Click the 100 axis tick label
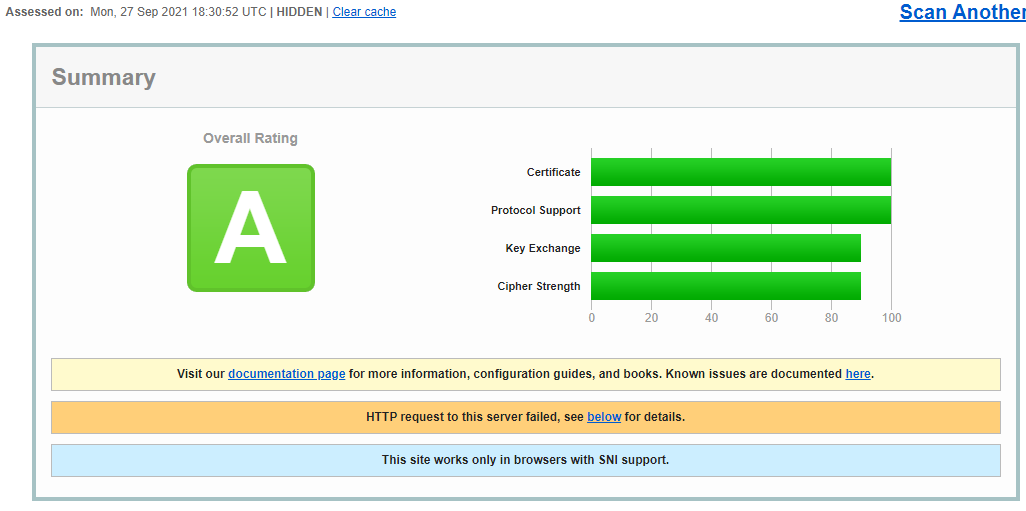1026x511 pixels. [x=891, y=318]
